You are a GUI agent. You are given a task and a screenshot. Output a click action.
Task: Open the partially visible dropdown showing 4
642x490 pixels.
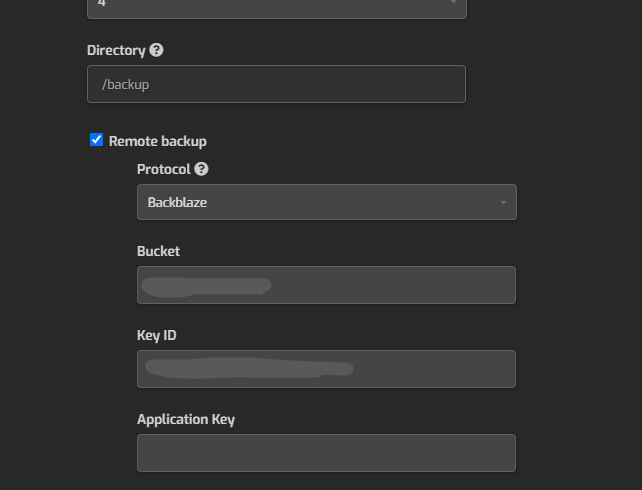click(277, 8)
